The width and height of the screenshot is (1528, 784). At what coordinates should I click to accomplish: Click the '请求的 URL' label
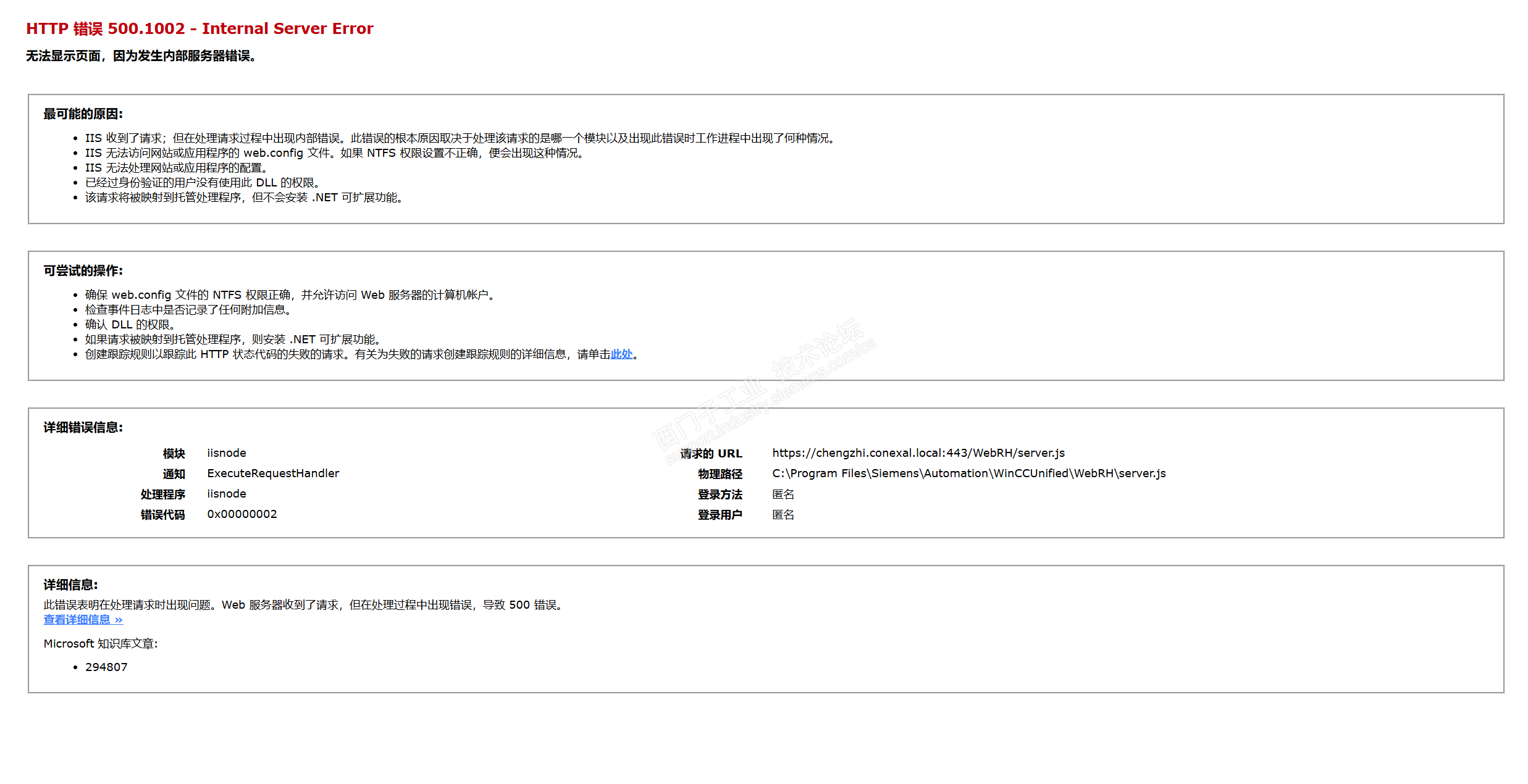point(711,454)
